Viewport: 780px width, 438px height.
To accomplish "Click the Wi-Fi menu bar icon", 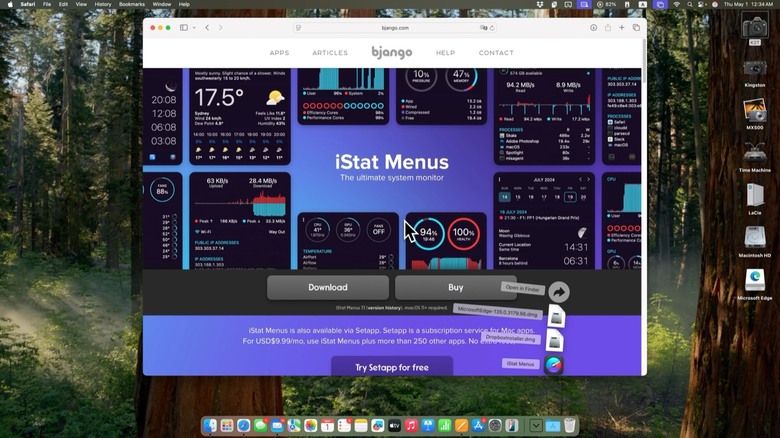I will [677, 4].
